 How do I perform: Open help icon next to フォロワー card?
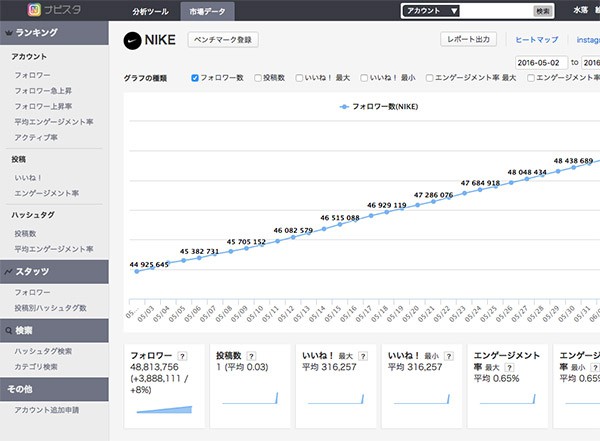[182, 355]
